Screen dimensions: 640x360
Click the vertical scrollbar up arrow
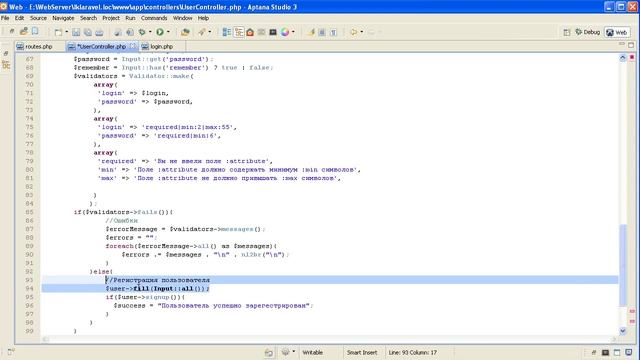pos(622,58)
